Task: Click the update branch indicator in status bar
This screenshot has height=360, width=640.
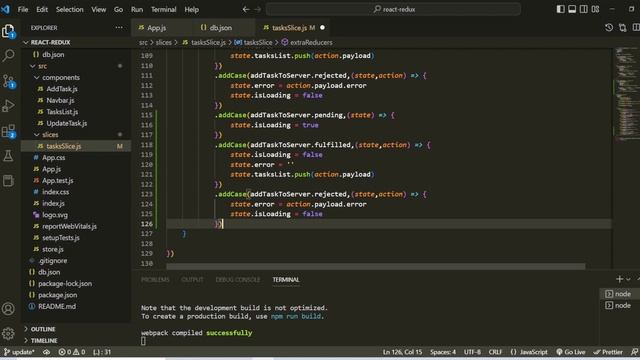Action: pyautogui.click(x=19, y=352)
